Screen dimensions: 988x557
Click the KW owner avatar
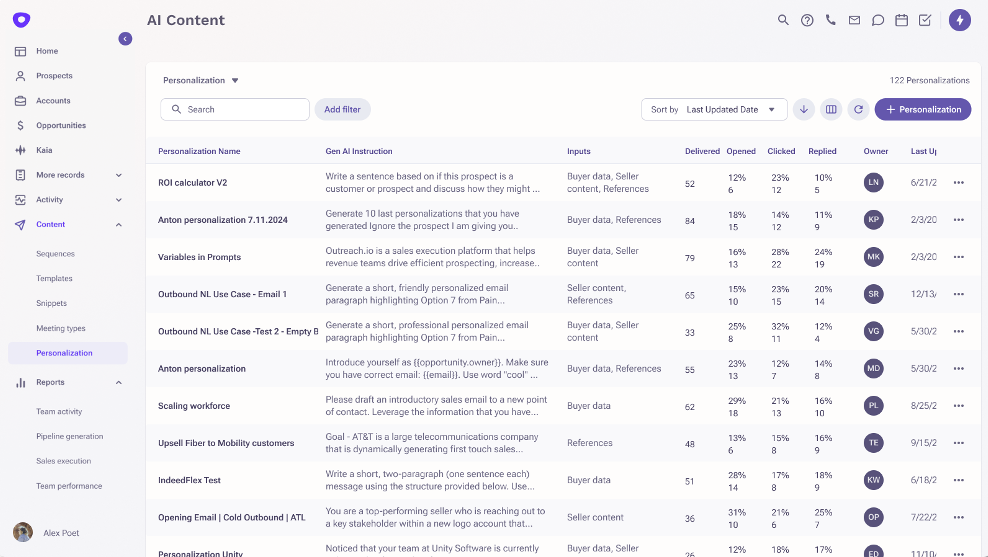click(873, 480)
